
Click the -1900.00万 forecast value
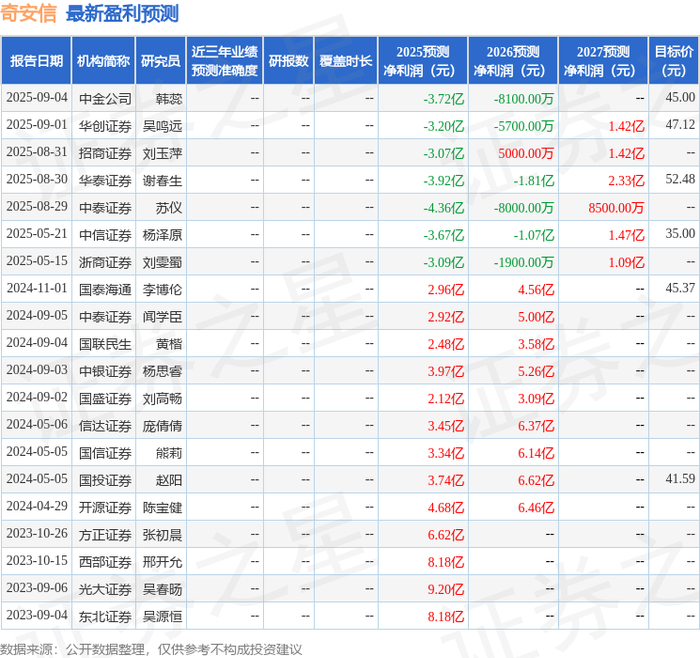click(524, 262)
